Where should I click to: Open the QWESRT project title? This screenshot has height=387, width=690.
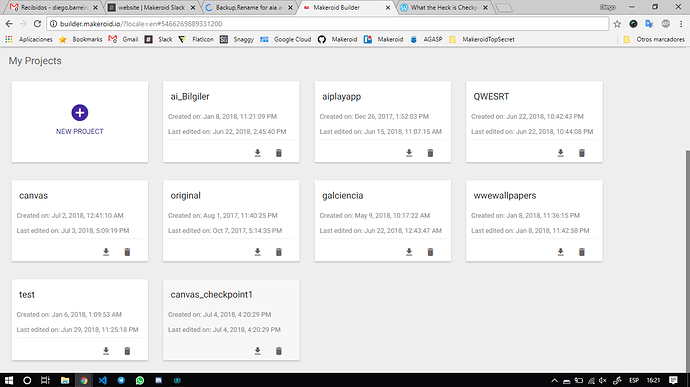coord(491,96)
